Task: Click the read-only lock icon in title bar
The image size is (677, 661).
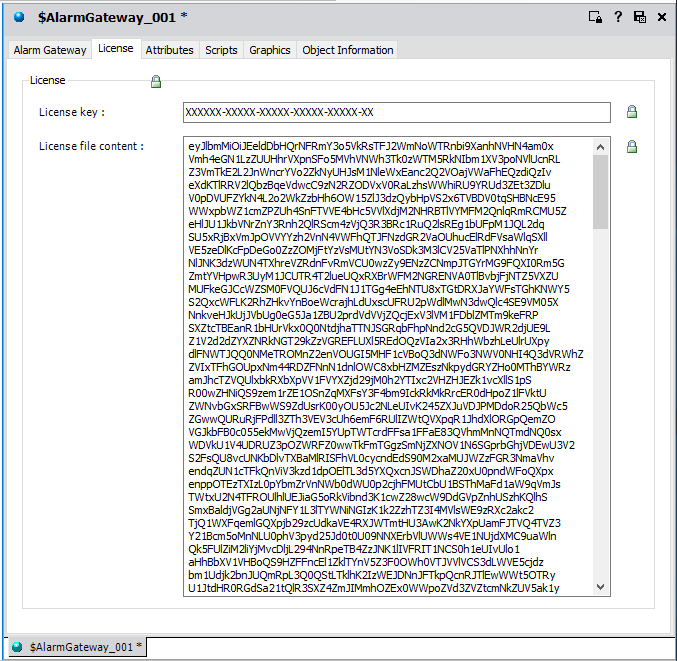Action: click(594, 17)
